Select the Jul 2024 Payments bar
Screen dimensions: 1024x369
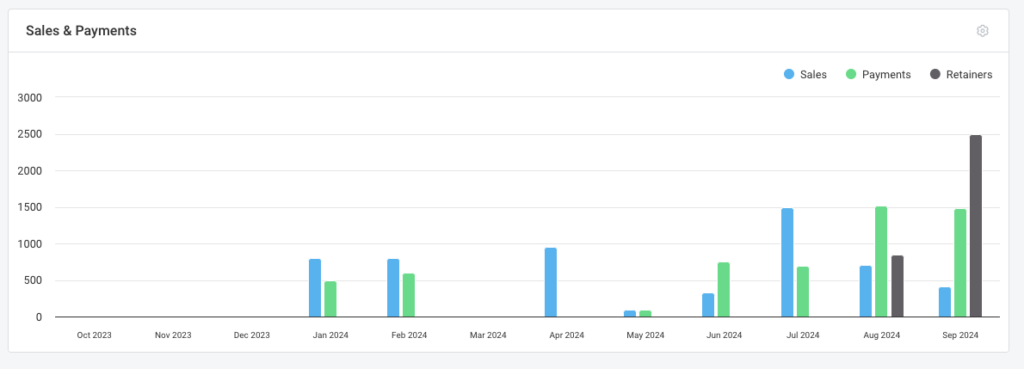tap(803, 292)
